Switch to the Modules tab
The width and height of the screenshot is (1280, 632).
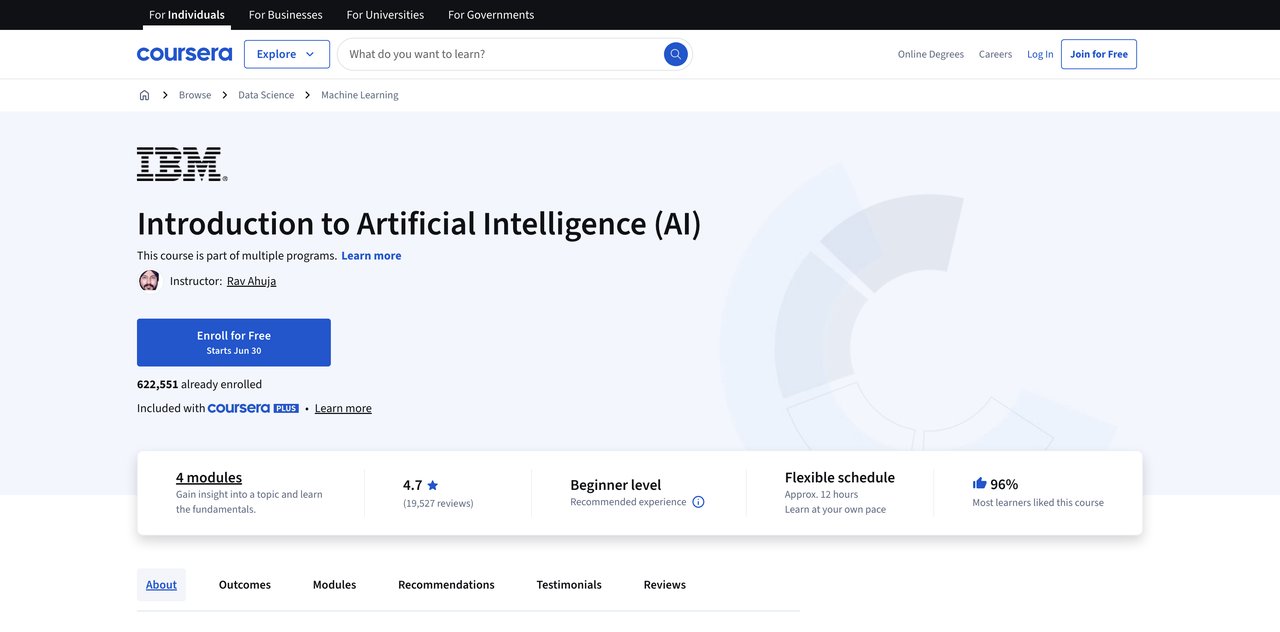(x=334, y=585)
